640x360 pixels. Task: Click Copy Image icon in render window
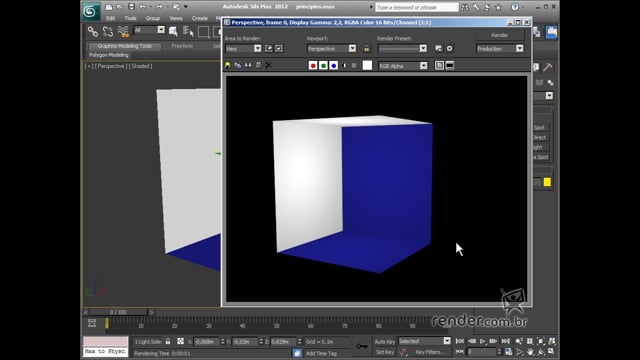click(x=238, y=65)
